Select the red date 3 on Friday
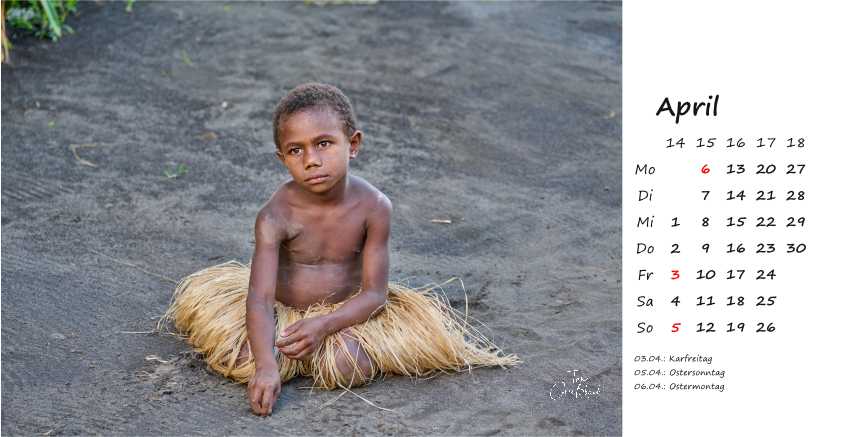Screen dimensions: 850x437 pyautogui.click(x=675, y=275)
